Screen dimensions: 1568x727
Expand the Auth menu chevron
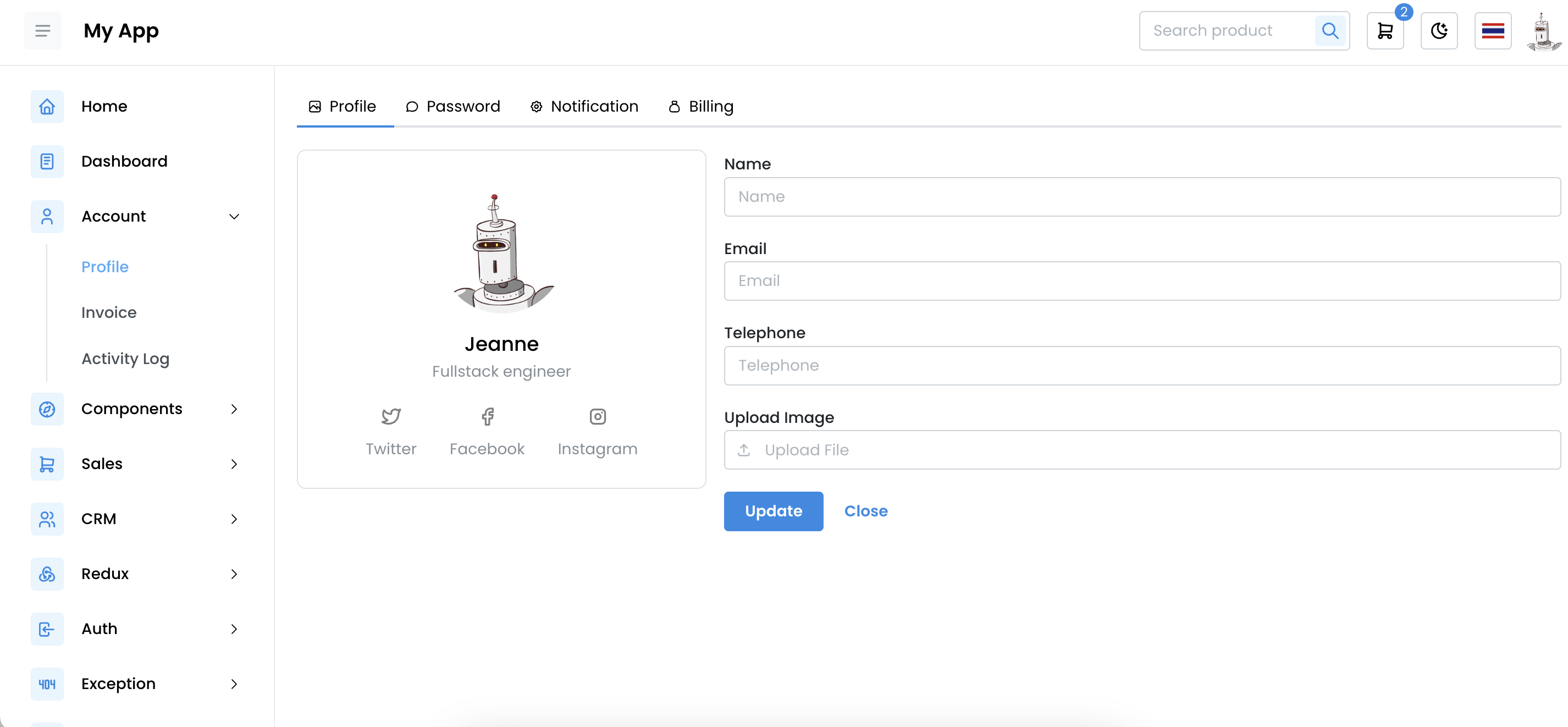pos(234,629)
